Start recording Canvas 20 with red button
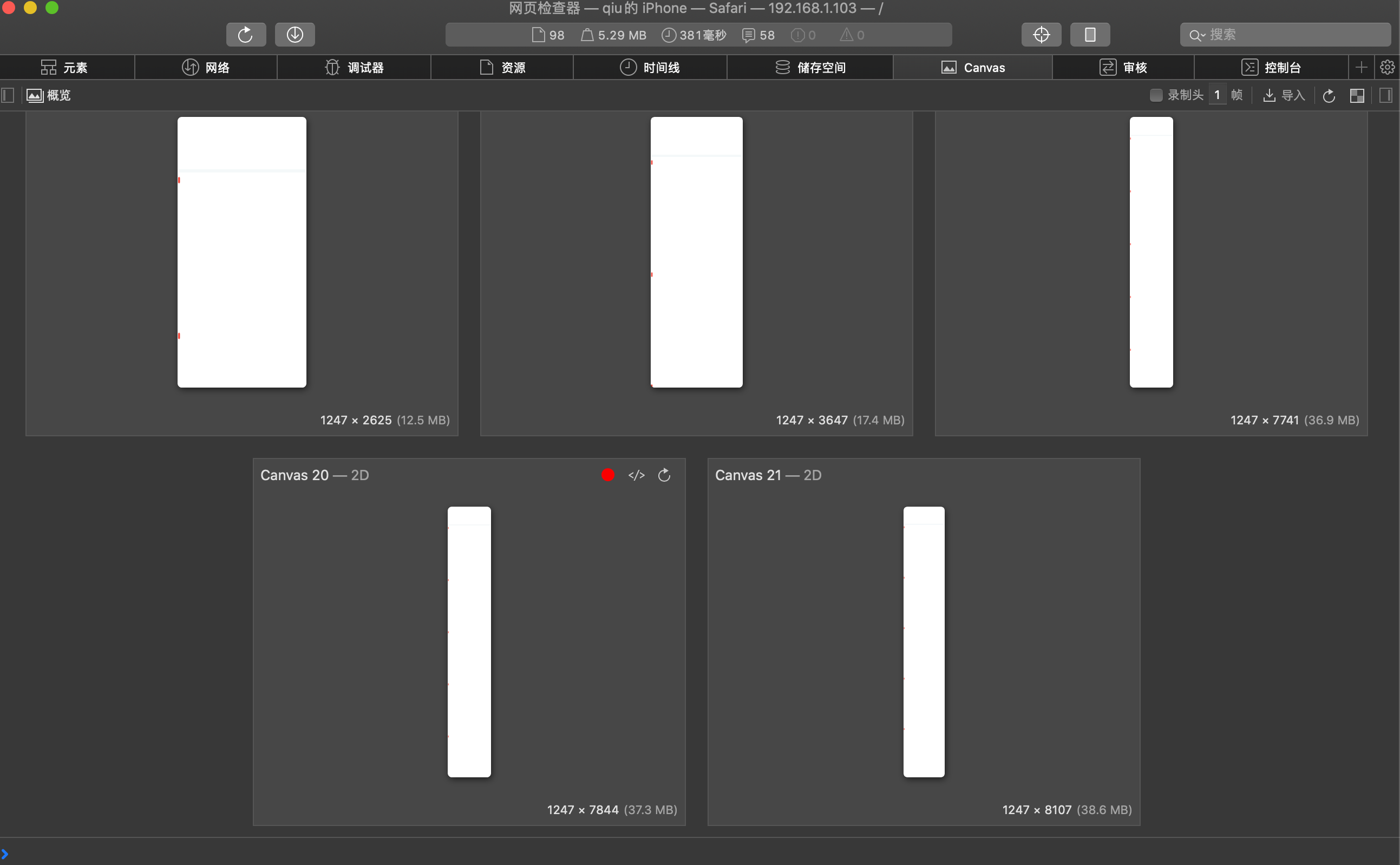This screenshot has width=1400, height=865. pyautogui.click(x=607, y=475)
